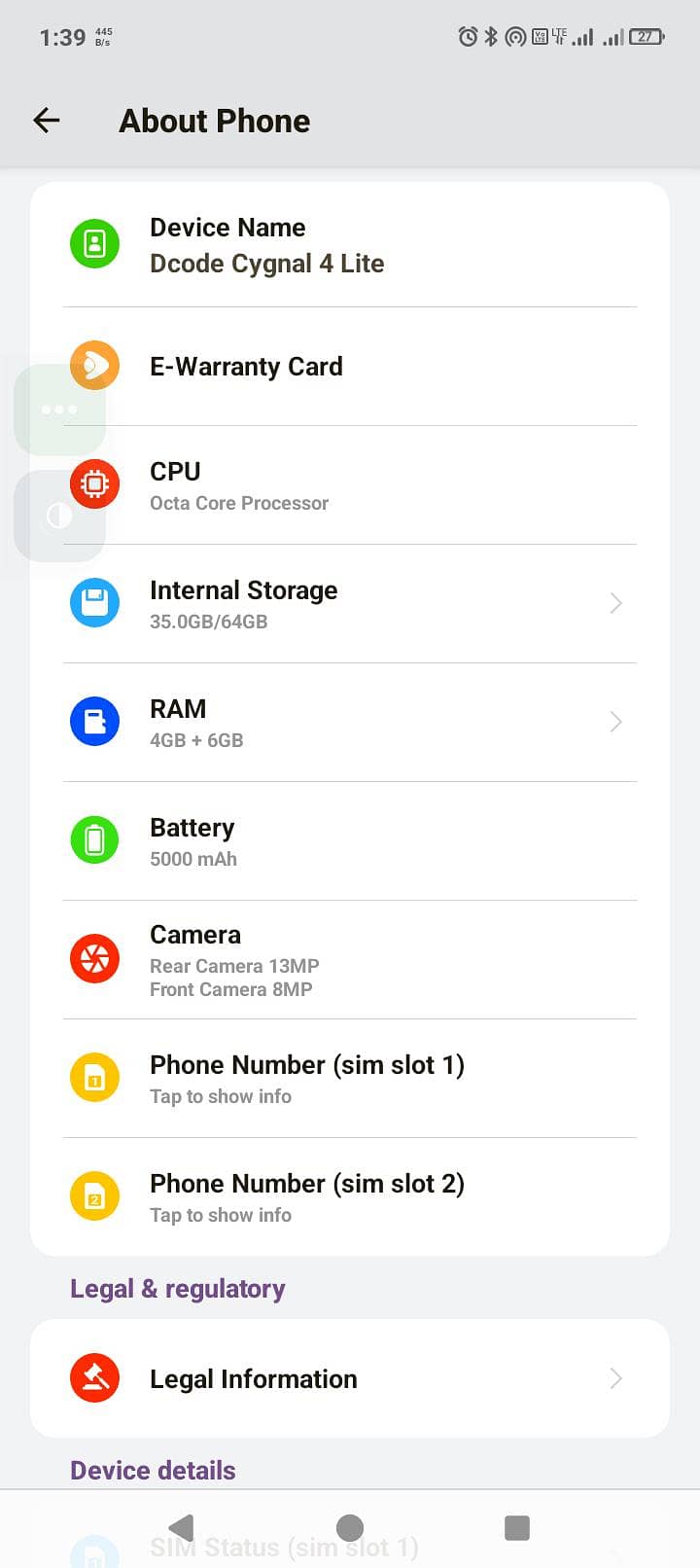The image size is (700, 1568).
Task: Tap the green Battery icon
Action: 94,840
